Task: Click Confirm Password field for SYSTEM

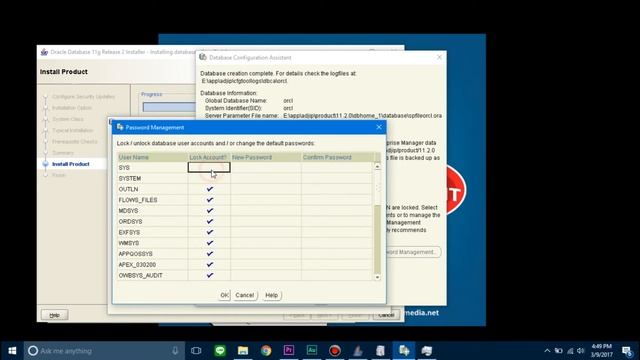Action: point(337,178)
